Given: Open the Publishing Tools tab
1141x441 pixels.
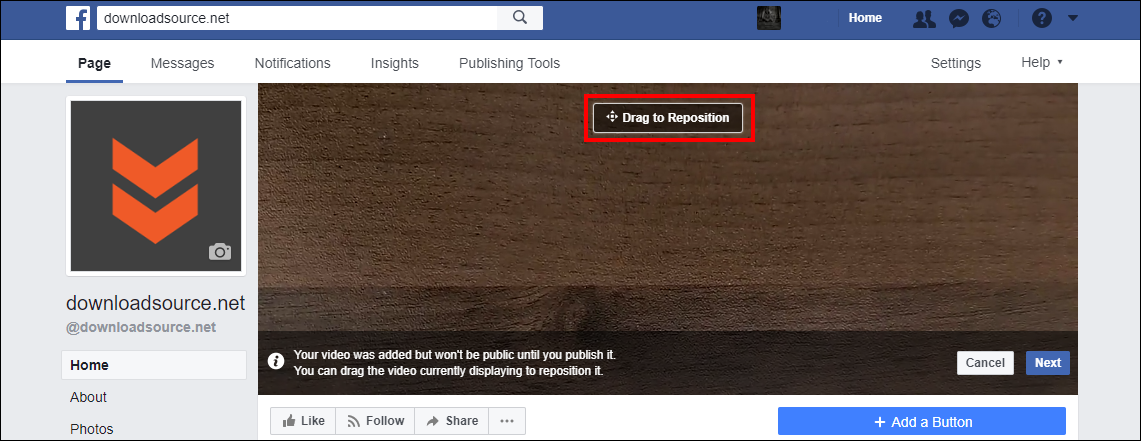Looking at the screenshot, I should tap(509, 63).
